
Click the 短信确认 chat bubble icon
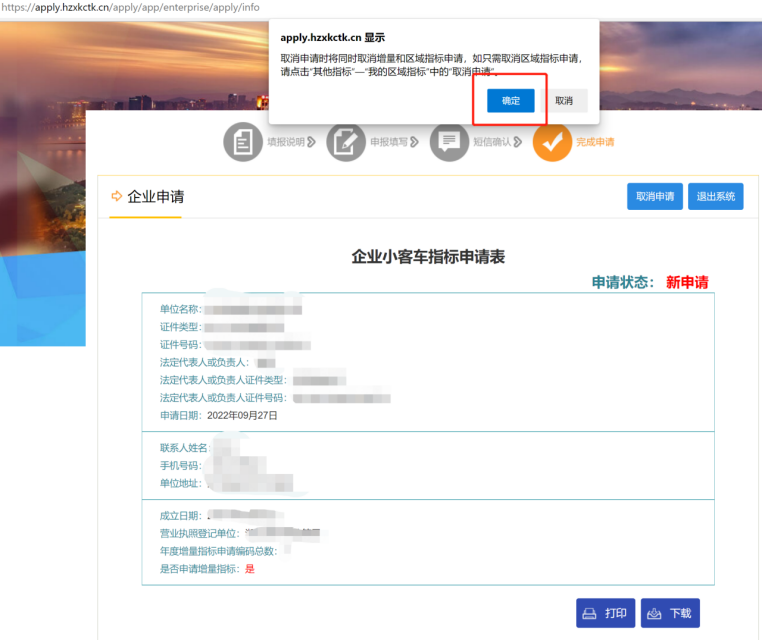tap(449, 142)
